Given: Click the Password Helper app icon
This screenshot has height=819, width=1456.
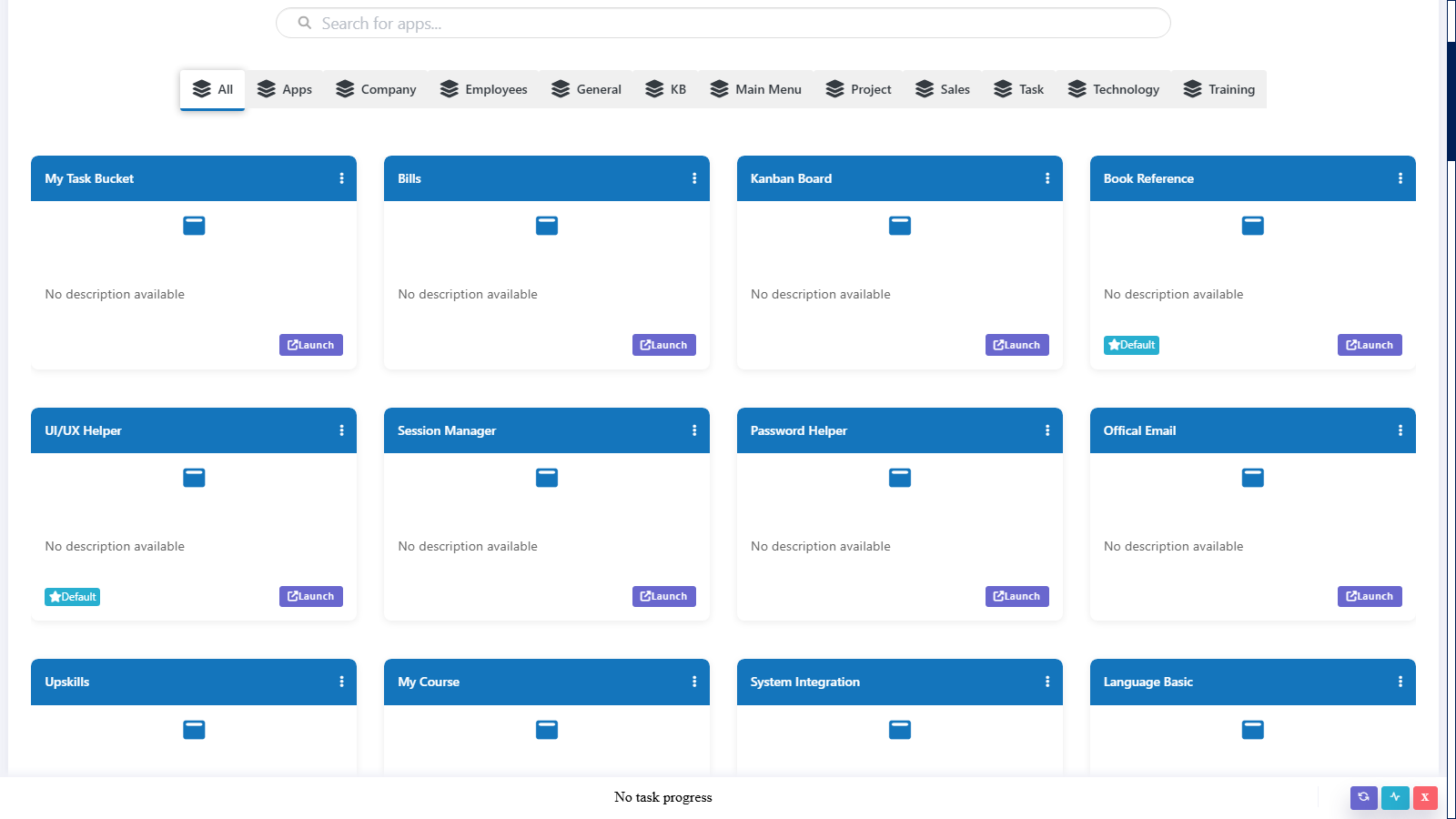Looking at the screenshot, I should (x=900, y=478).
